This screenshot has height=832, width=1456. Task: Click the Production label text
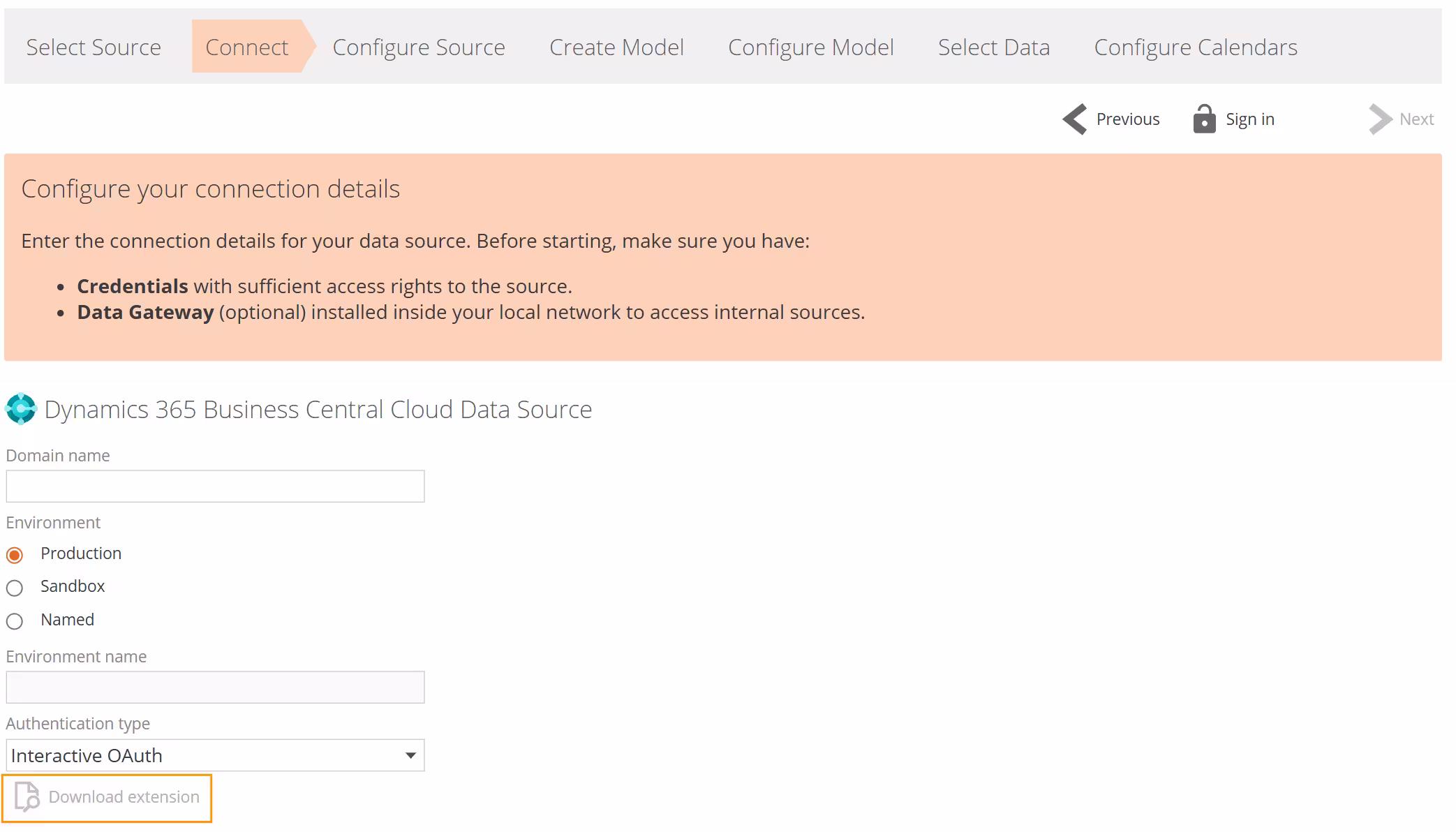81,554
